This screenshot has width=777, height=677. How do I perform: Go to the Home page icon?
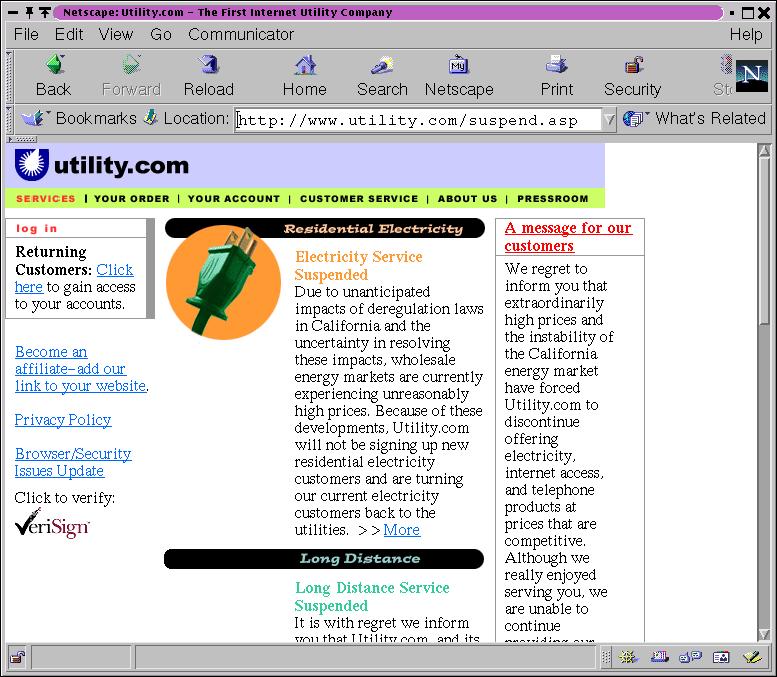click(x=305, y=65)
